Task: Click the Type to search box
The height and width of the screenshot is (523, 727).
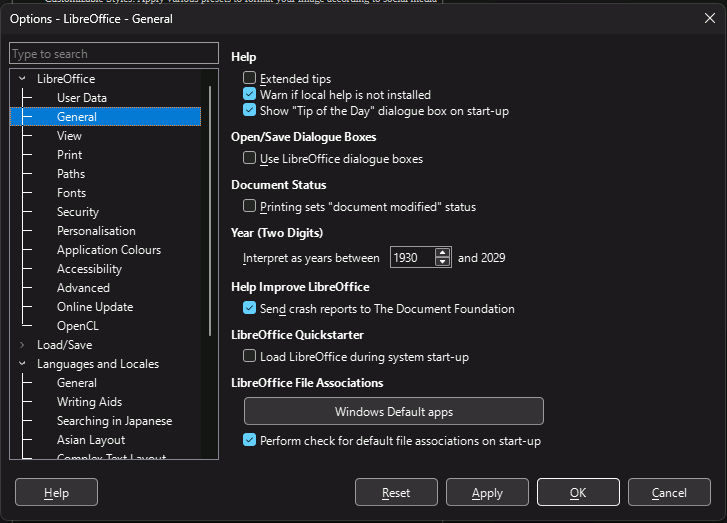Action: tap(114, 53)
